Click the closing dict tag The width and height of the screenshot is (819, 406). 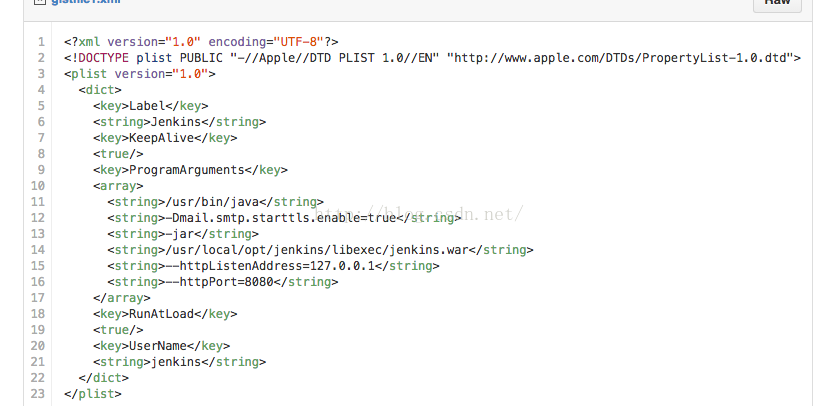(103, 378)
